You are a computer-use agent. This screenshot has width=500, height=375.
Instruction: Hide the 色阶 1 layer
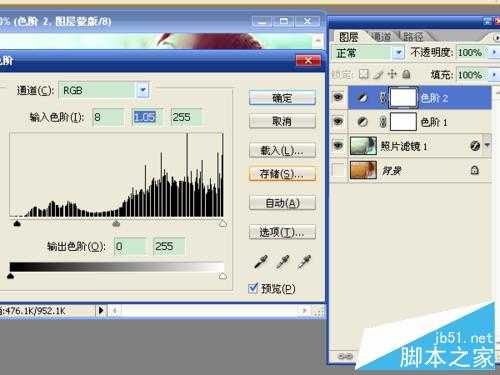(x=338, y=122)
